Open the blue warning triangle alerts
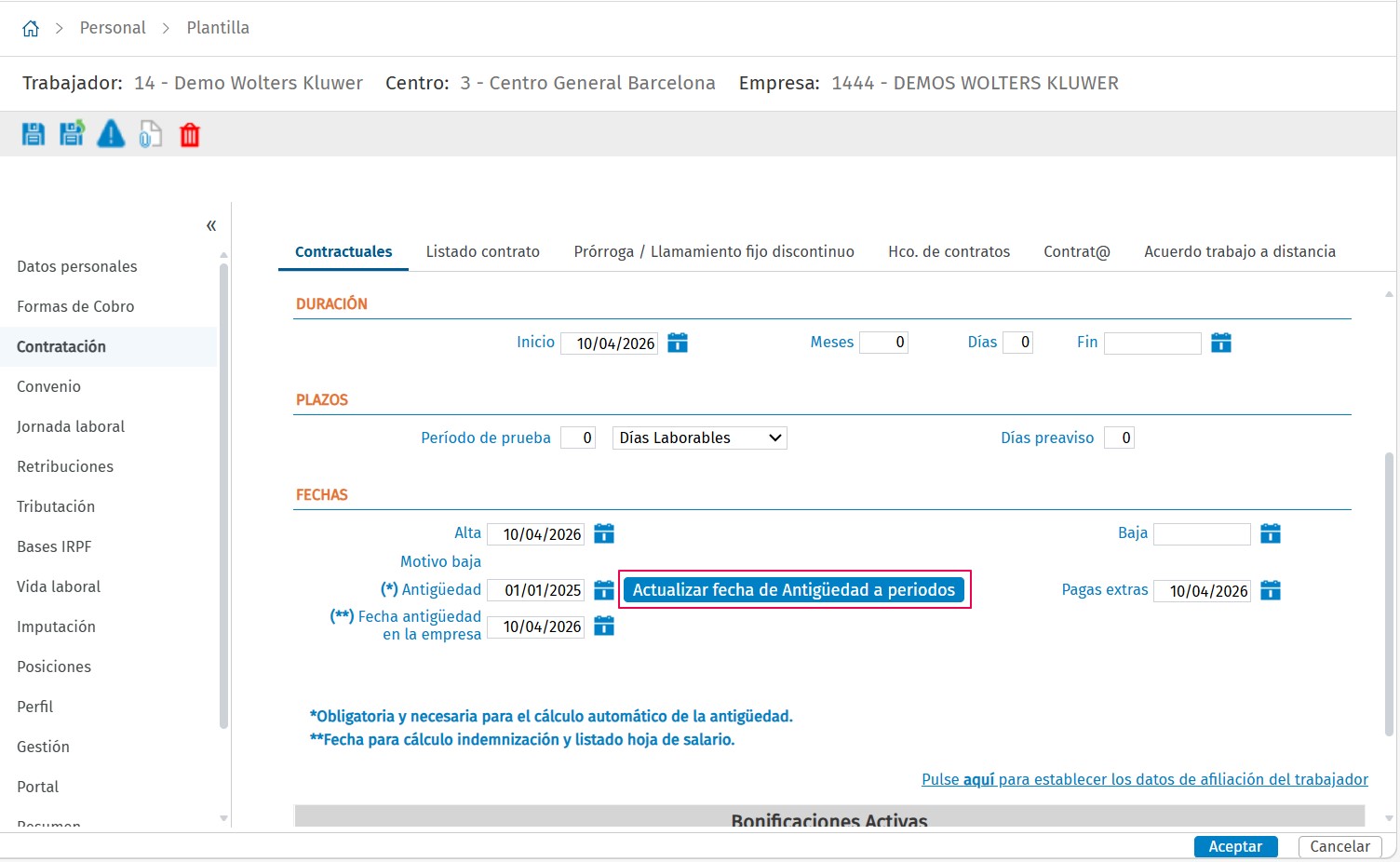Screen dimensions: 1400x862 111,134
